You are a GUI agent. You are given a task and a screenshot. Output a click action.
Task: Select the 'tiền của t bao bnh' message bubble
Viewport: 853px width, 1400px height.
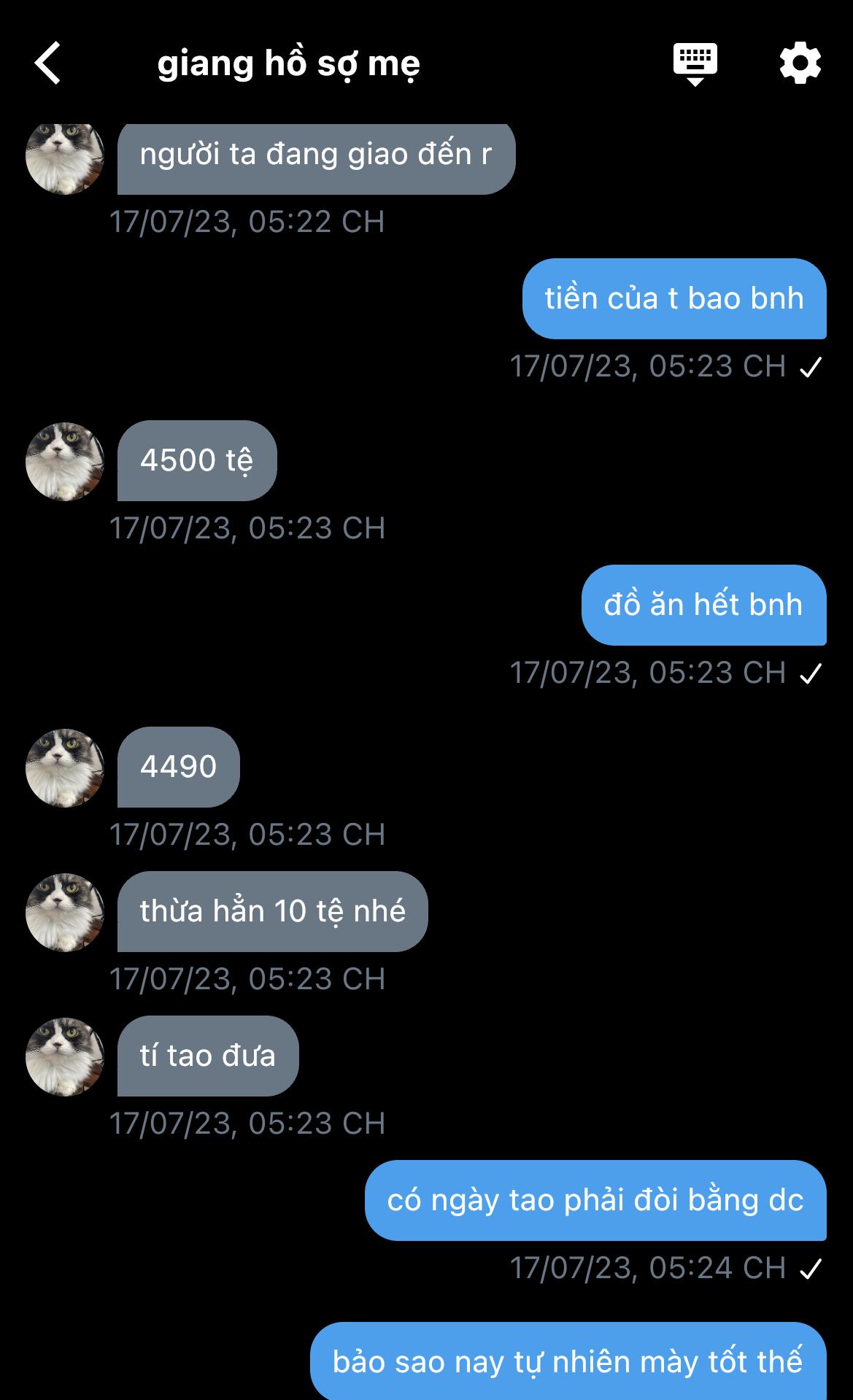(x=674, y=298)
